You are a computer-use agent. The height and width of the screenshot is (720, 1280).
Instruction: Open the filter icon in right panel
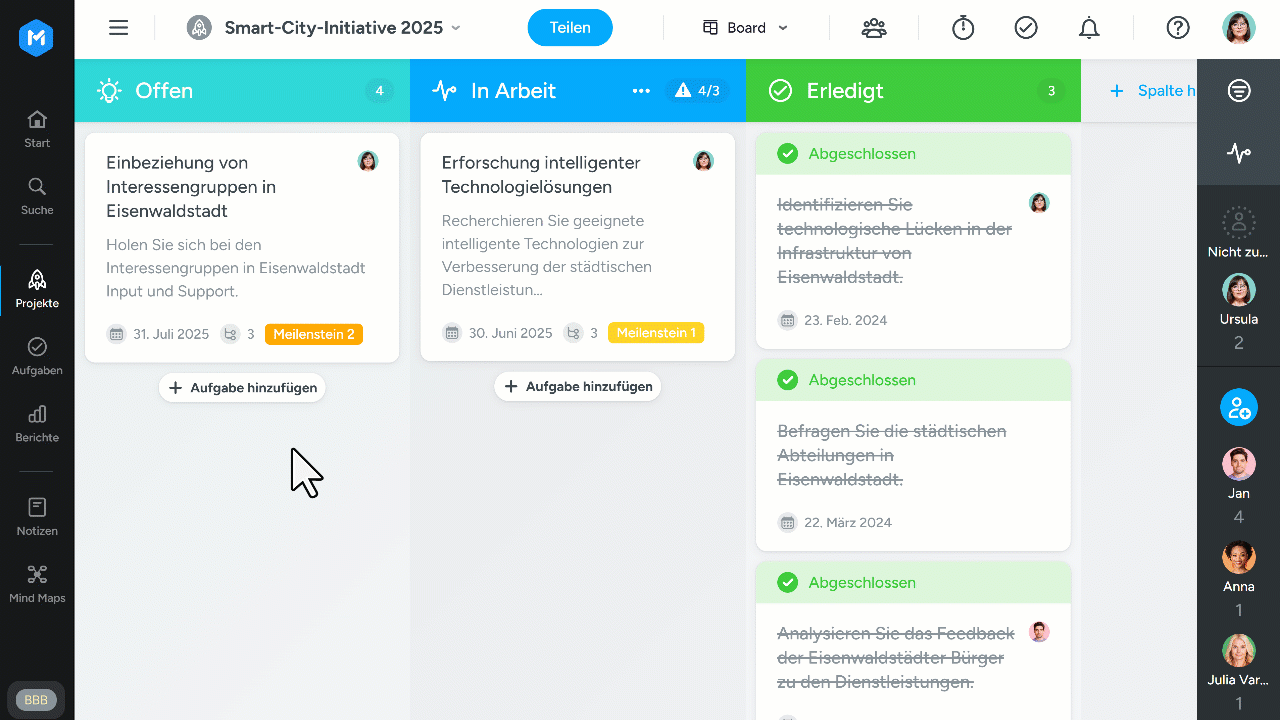[1239, 91]
